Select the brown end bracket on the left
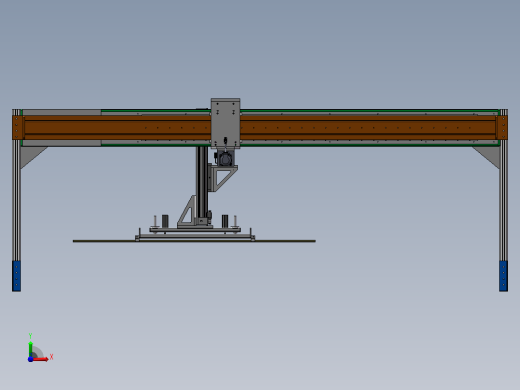This screenshot has width=520, height=390. [18, 127]
